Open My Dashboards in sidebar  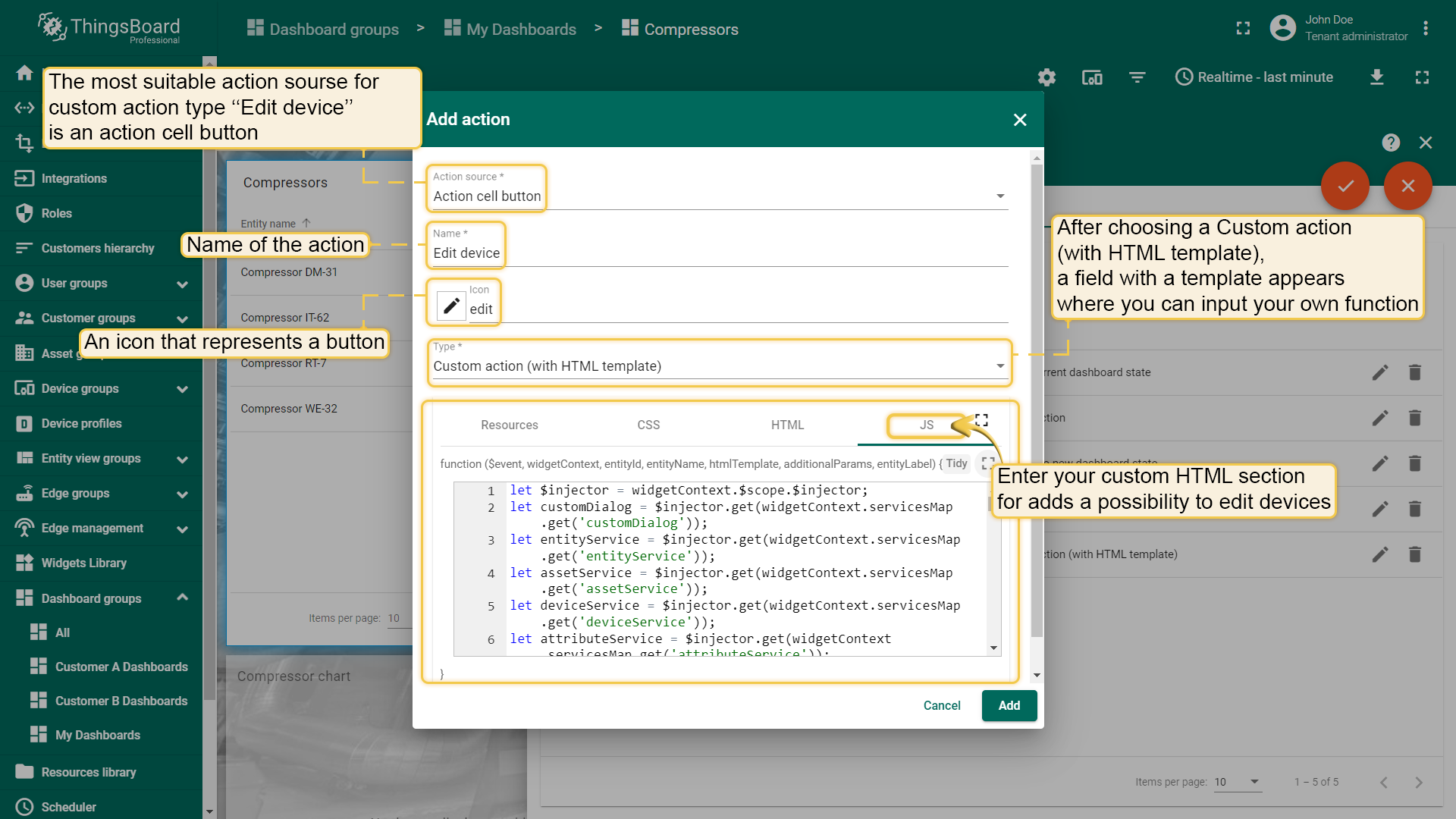point(101,735)
